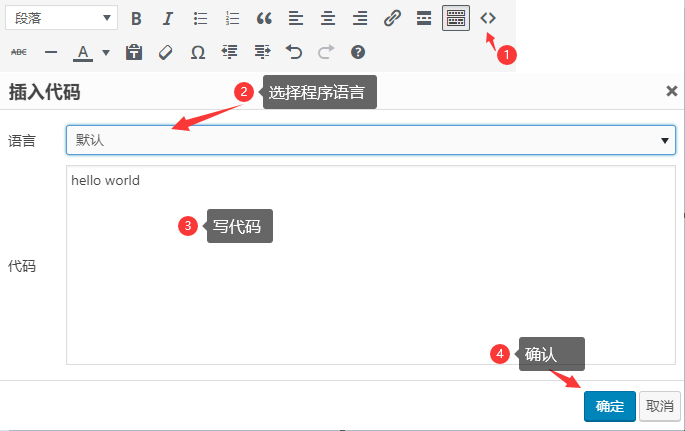Viewport: 685px width, 431px height.
Task: Decrease indent of the paragraph
Action: click(230, 52)
